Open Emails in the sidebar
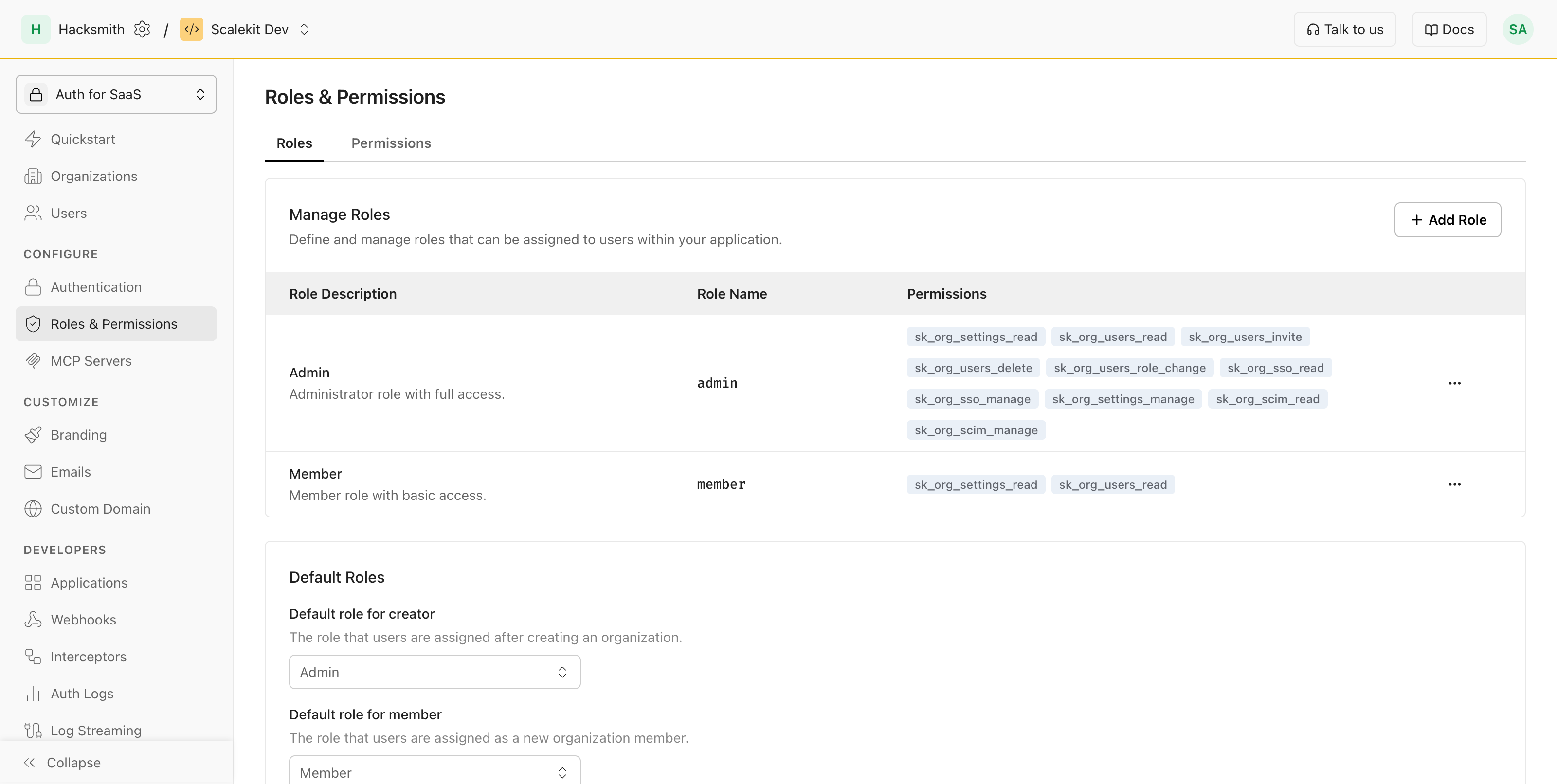 pos(116,472)
